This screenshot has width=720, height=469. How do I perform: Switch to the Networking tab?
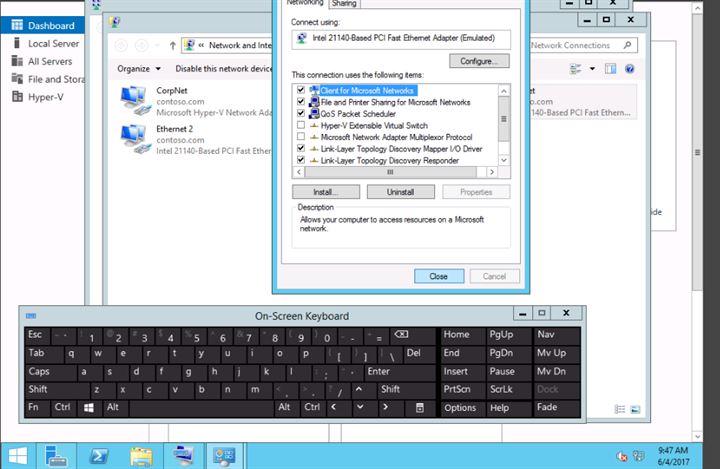point(305,3)
